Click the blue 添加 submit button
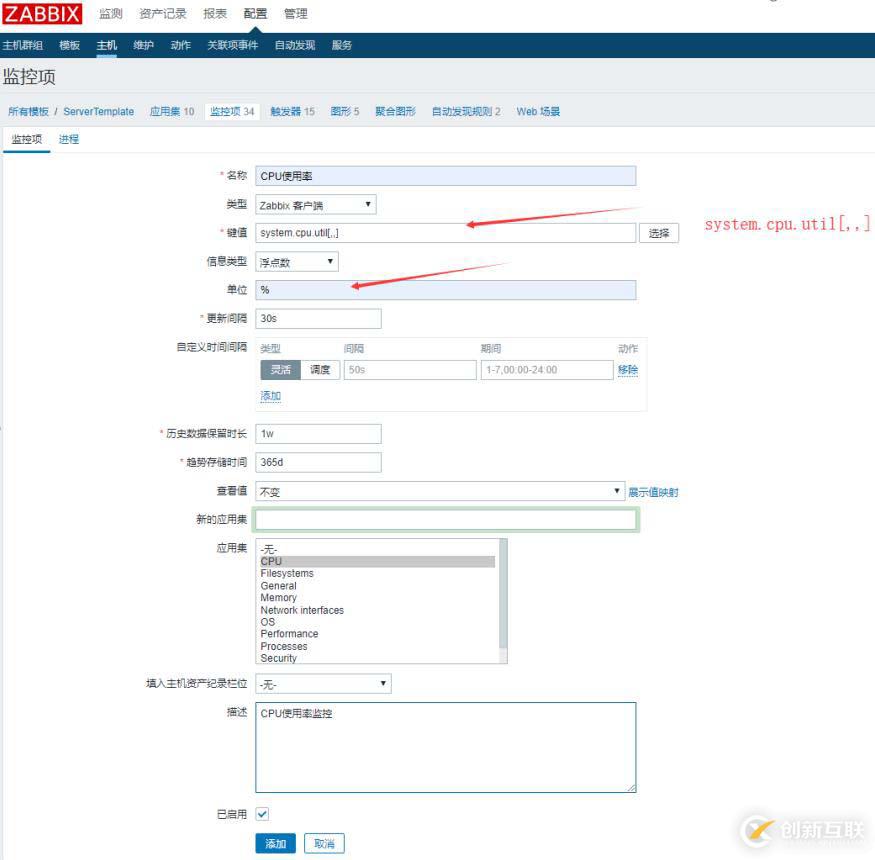 click(275, 843)
